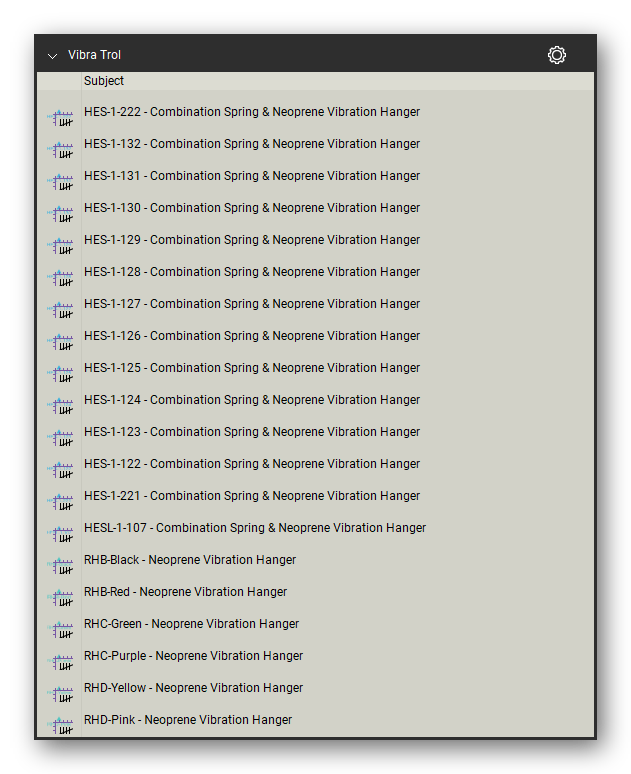Screen dimensions: 631x774
Task: Pick the HES-1-222 Combination Spring hanger text
Action: [x=252, y=112]
